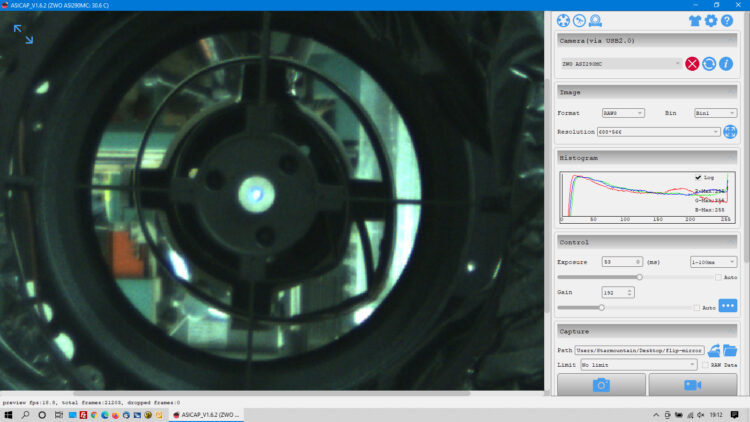Open the focuser/filter wheel device icon
Screen dimensions: 750x422
click(596, 21)
